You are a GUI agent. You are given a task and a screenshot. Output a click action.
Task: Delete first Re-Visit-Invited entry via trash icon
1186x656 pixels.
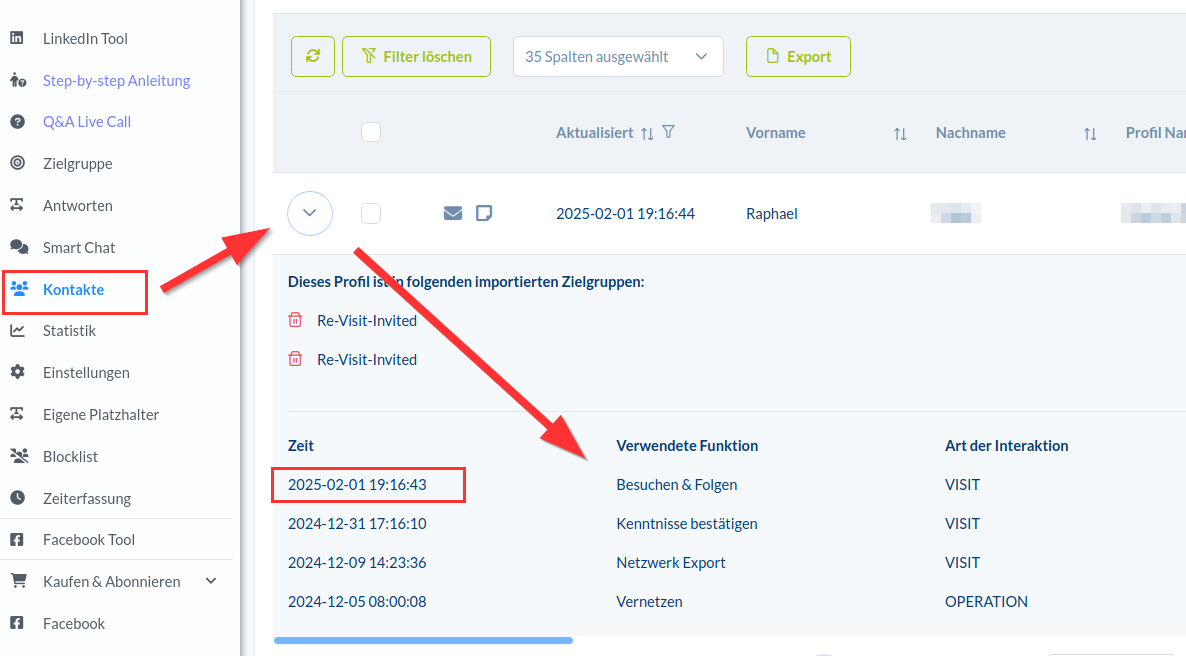coord(295,321)
